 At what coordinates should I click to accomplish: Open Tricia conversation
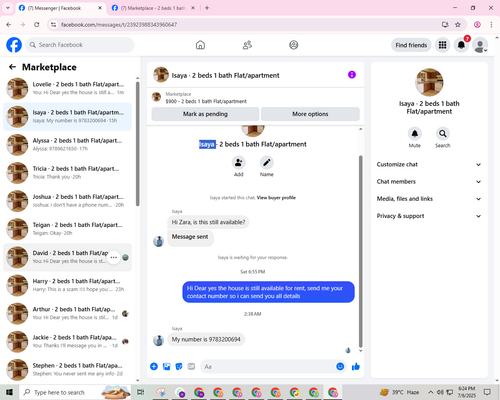[x=67, y=173]
